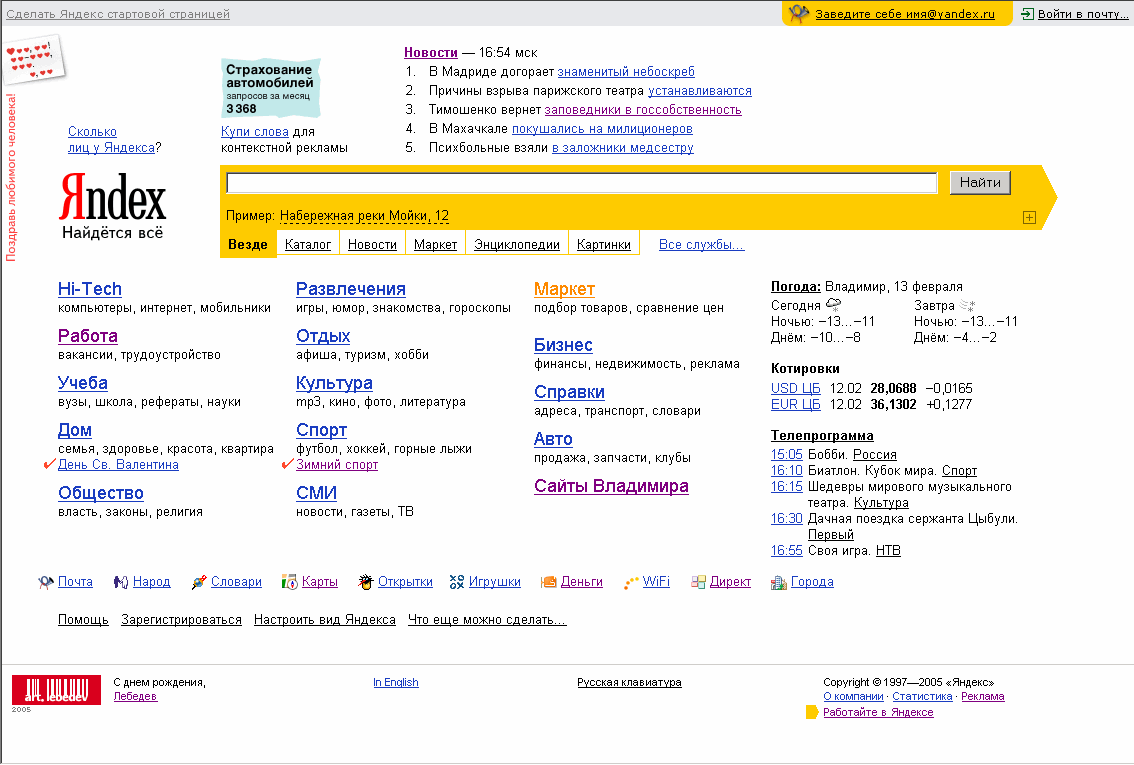Screen dimensions: 1134x765
Task: Switch to the Энциклопедии search tab
Action: point(517,244)
